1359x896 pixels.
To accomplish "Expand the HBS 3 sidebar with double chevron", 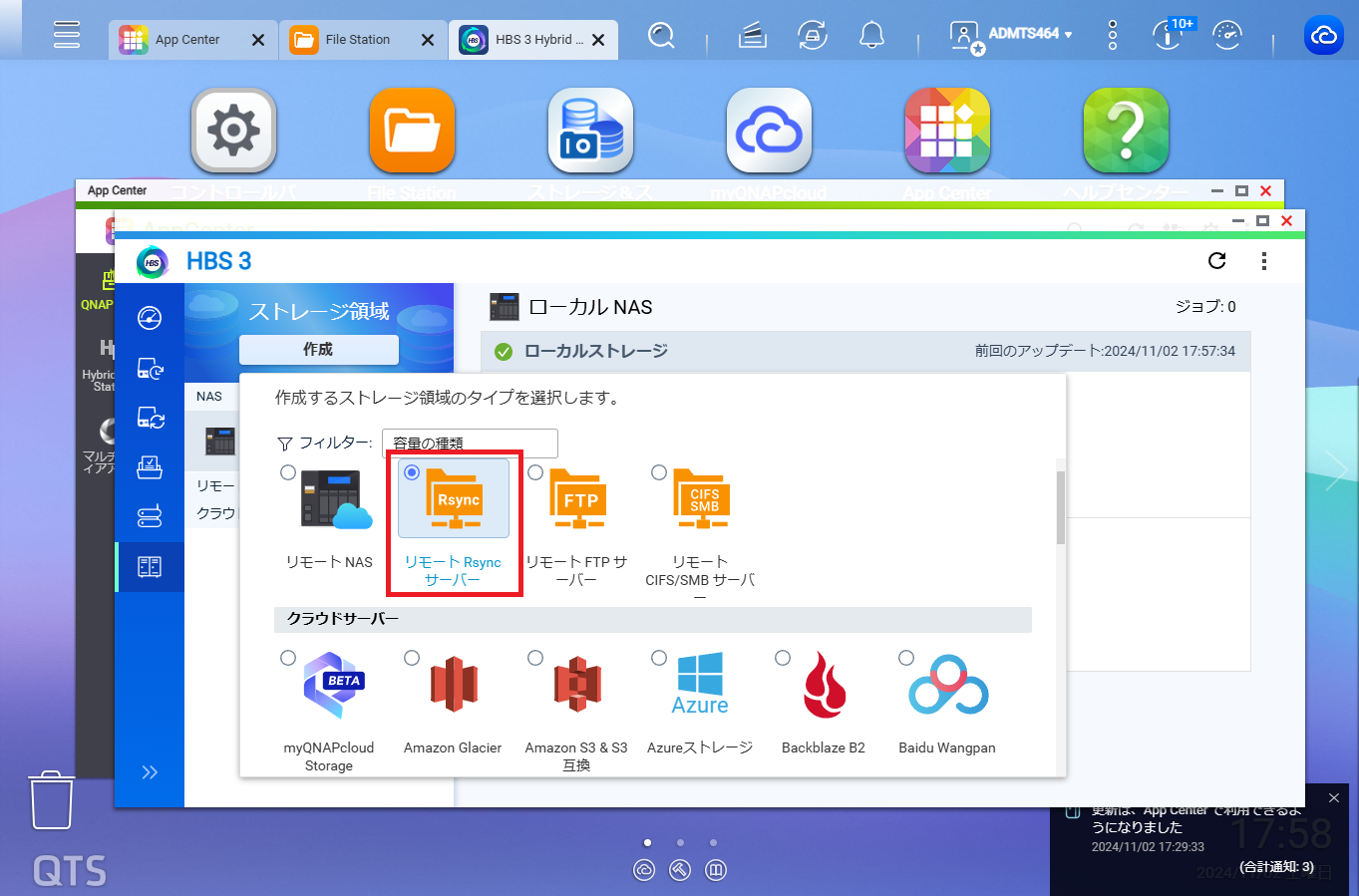I will tap(150, 772).
